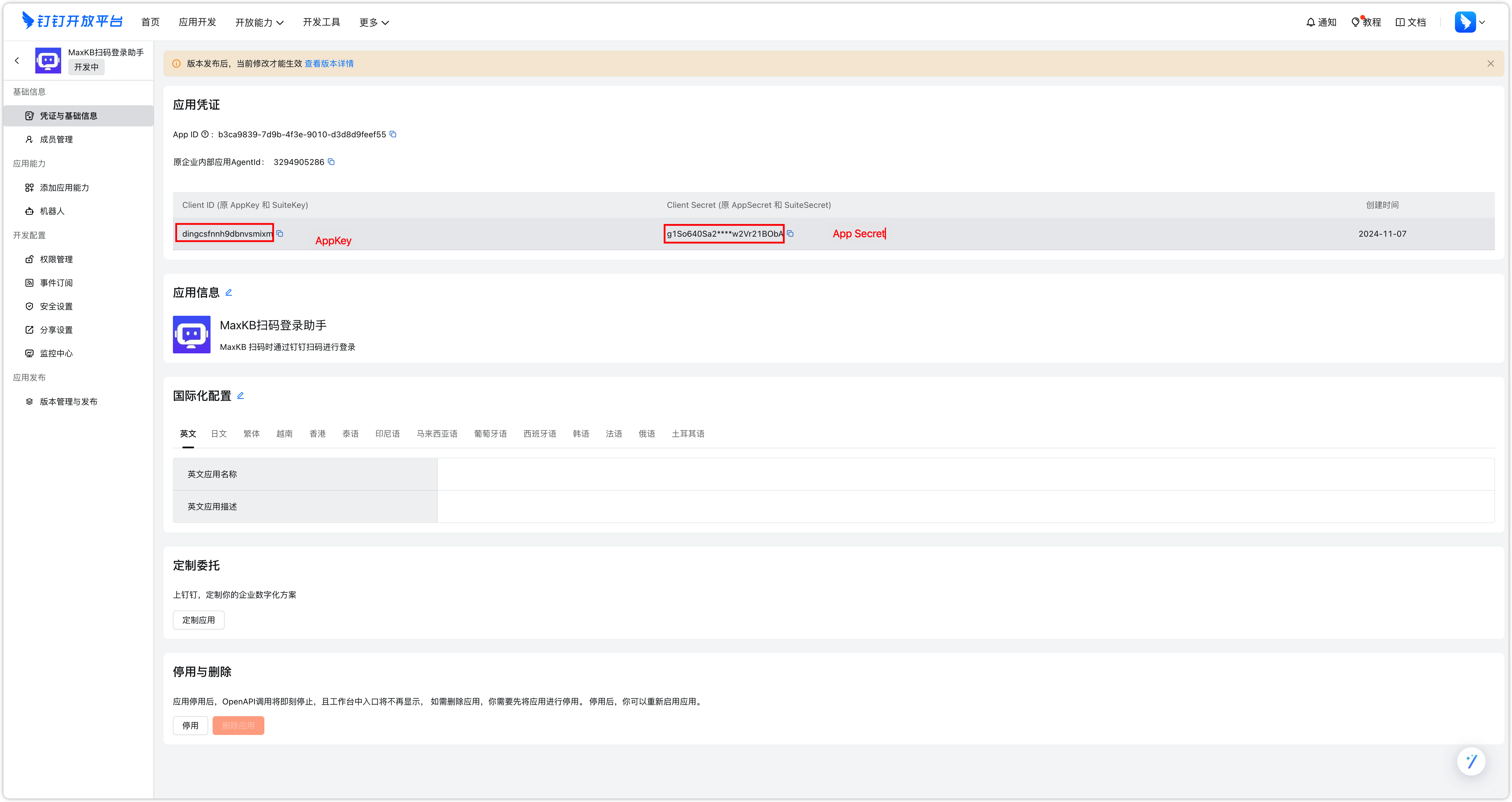Edit the 应用信息 section via pencil icon
The width and height of the screenshot is (1512, 802).
click(x=229, y=292)
